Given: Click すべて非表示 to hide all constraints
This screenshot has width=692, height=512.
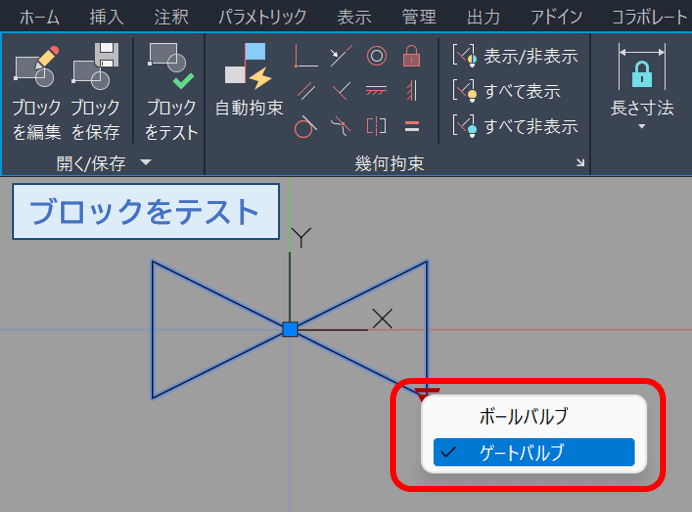Looking at the screenshot, I should point(515,127).
